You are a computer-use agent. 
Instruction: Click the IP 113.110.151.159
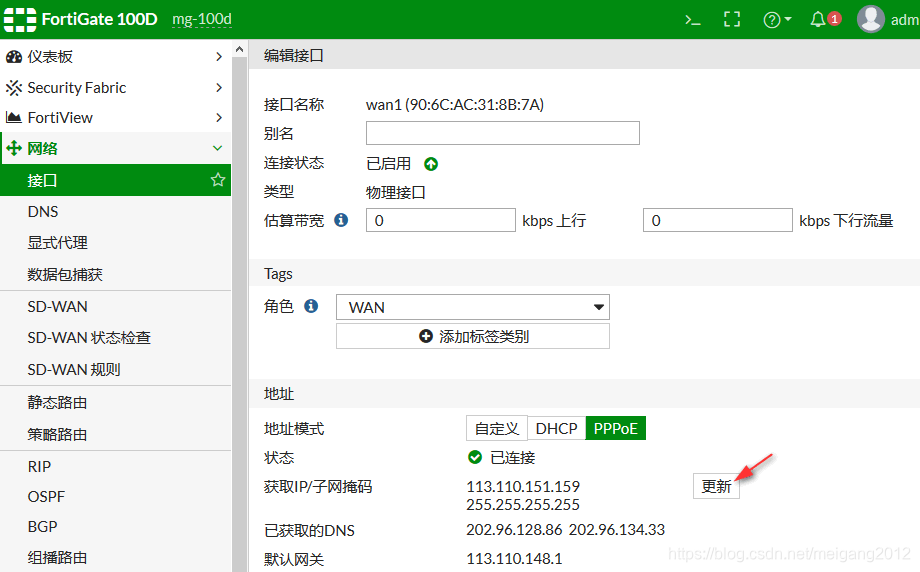pos(523,486)
